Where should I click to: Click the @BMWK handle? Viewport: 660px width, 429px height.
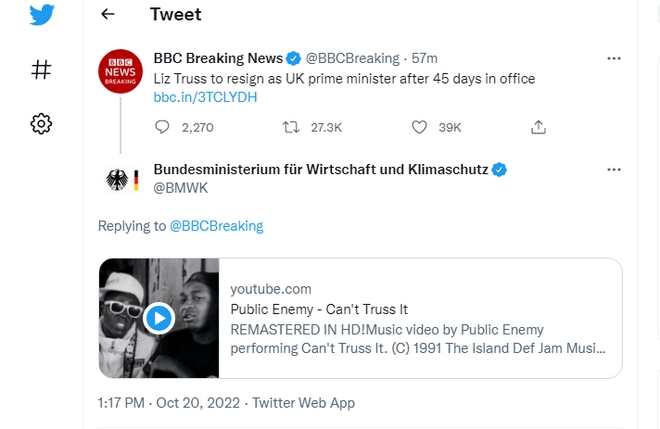(x=175, y=187)
